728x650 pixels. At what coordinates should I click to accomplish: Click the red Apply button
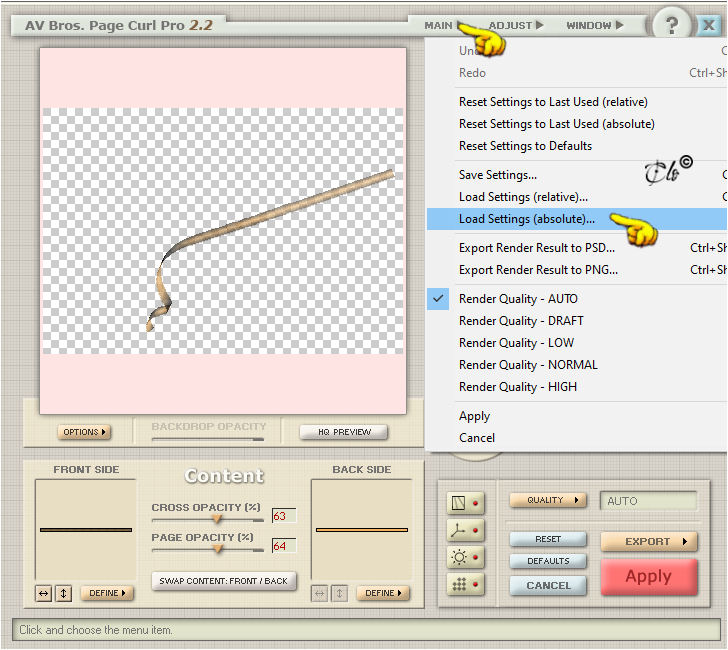point(649,577)
